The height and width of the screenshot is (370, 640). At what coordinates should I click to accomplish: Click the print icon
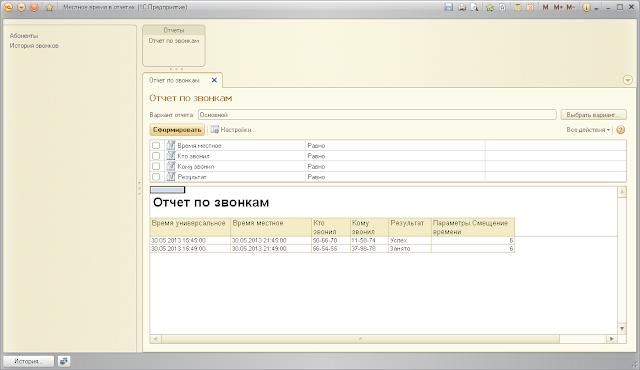click(462, 7)
